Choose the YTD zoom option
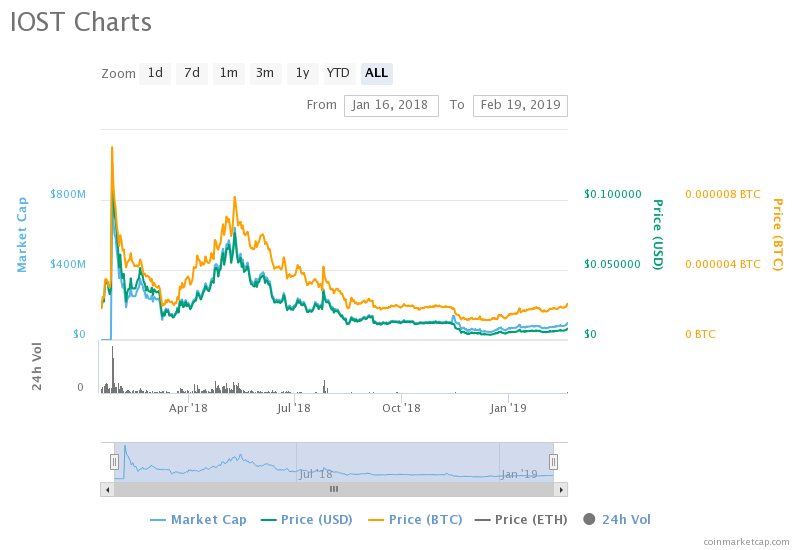The height and width of the screenshot is (550, 800). (338, 73)
